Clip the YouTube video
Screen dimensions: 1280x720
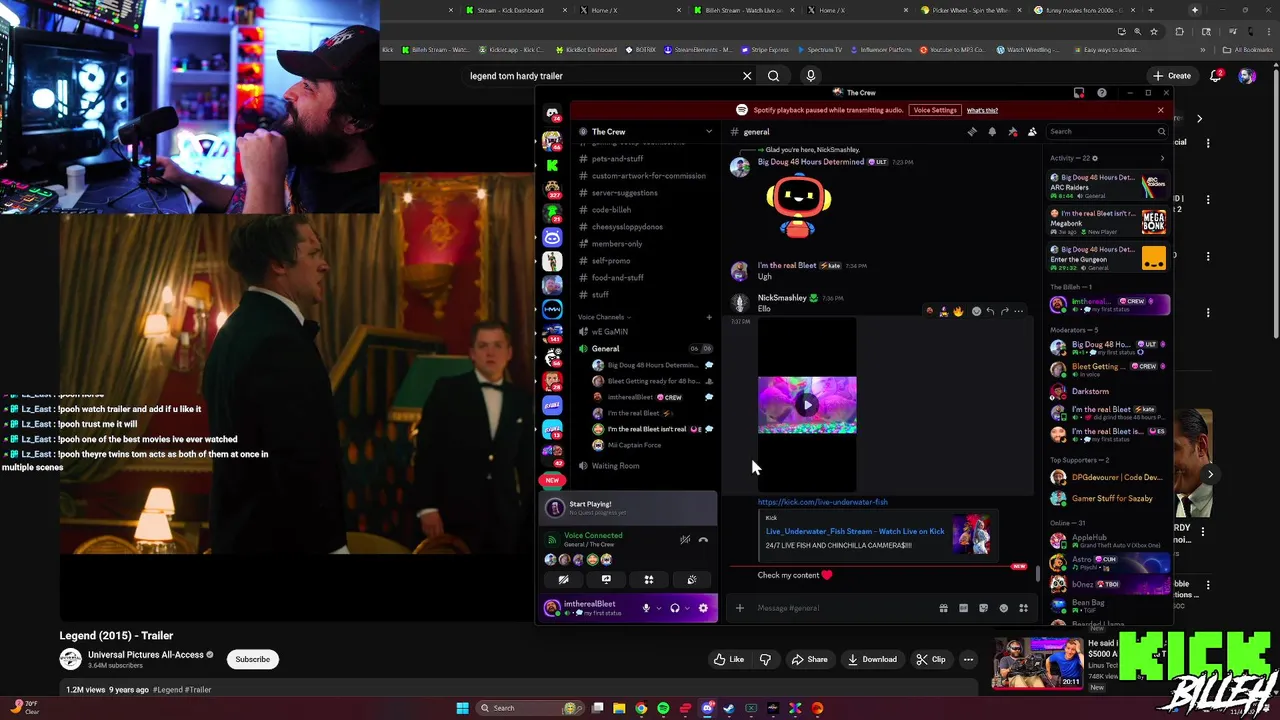930,659
